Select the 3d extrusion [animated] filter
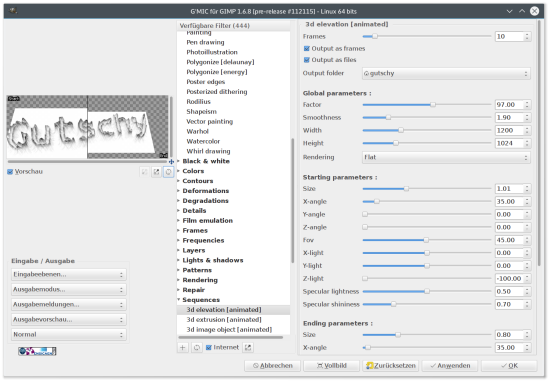 [x=224, y=320]
